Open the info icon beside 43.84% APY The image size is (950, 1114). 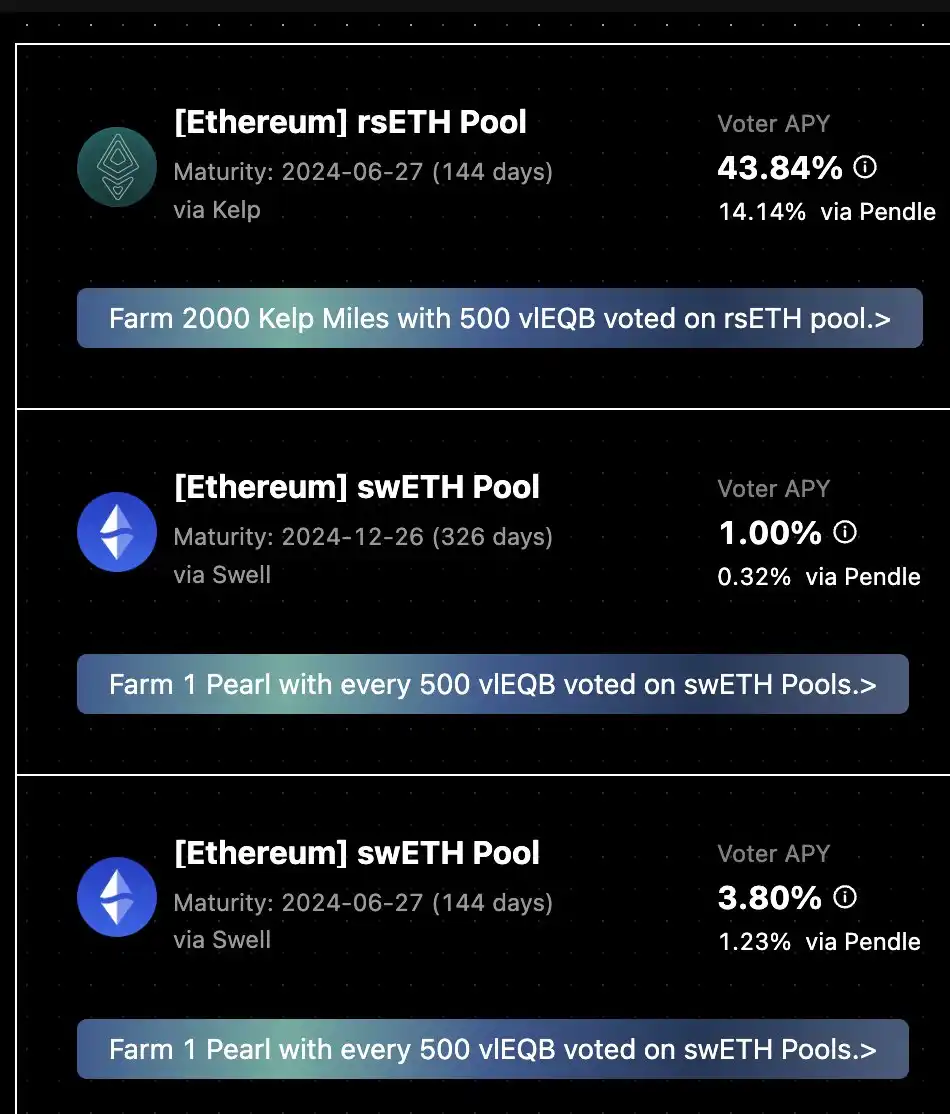click(x=865, y=167)
